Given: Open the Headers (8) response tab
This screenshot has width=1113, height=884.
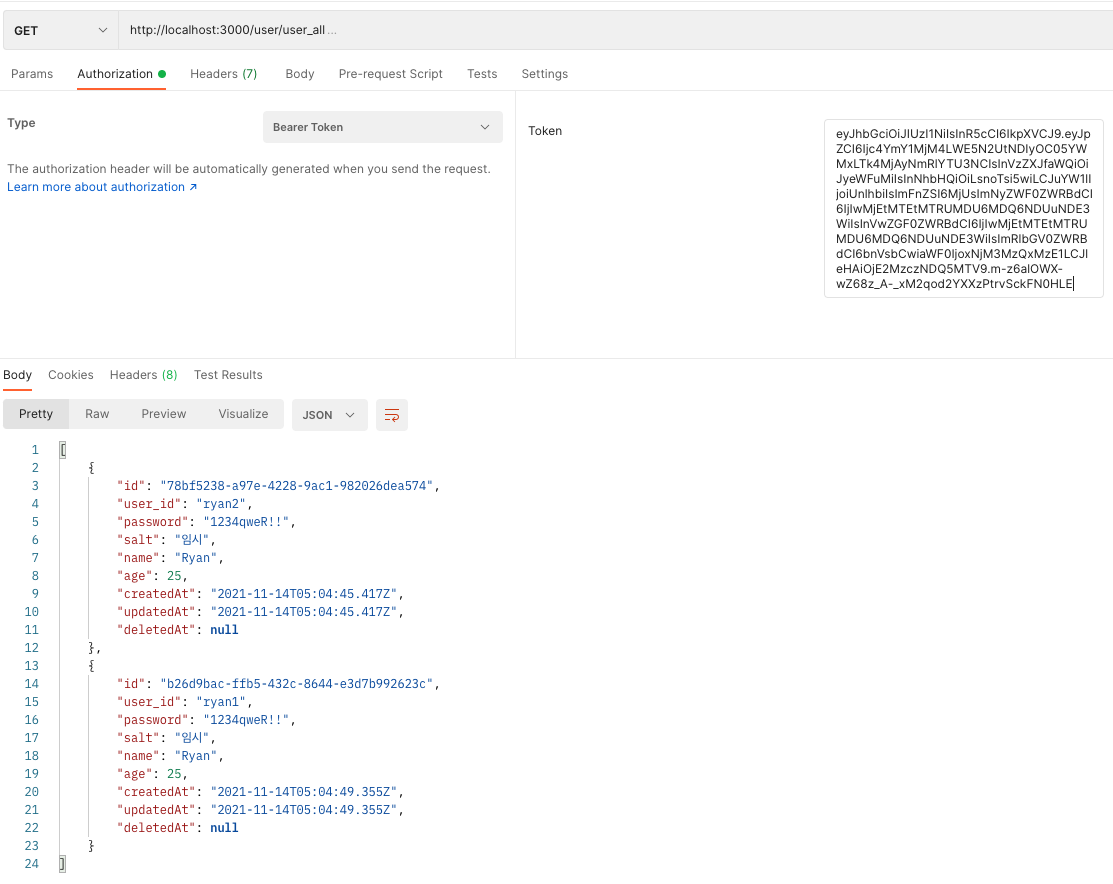Looking at the screenshot, I should tap(143, 374).
